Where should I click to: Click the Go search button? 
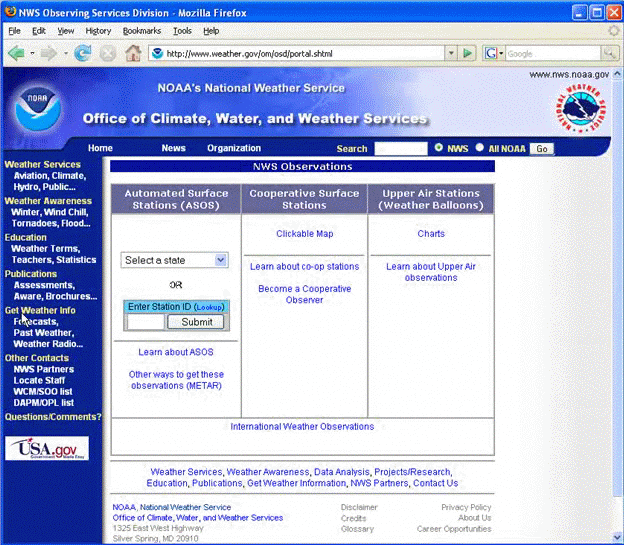542,149
